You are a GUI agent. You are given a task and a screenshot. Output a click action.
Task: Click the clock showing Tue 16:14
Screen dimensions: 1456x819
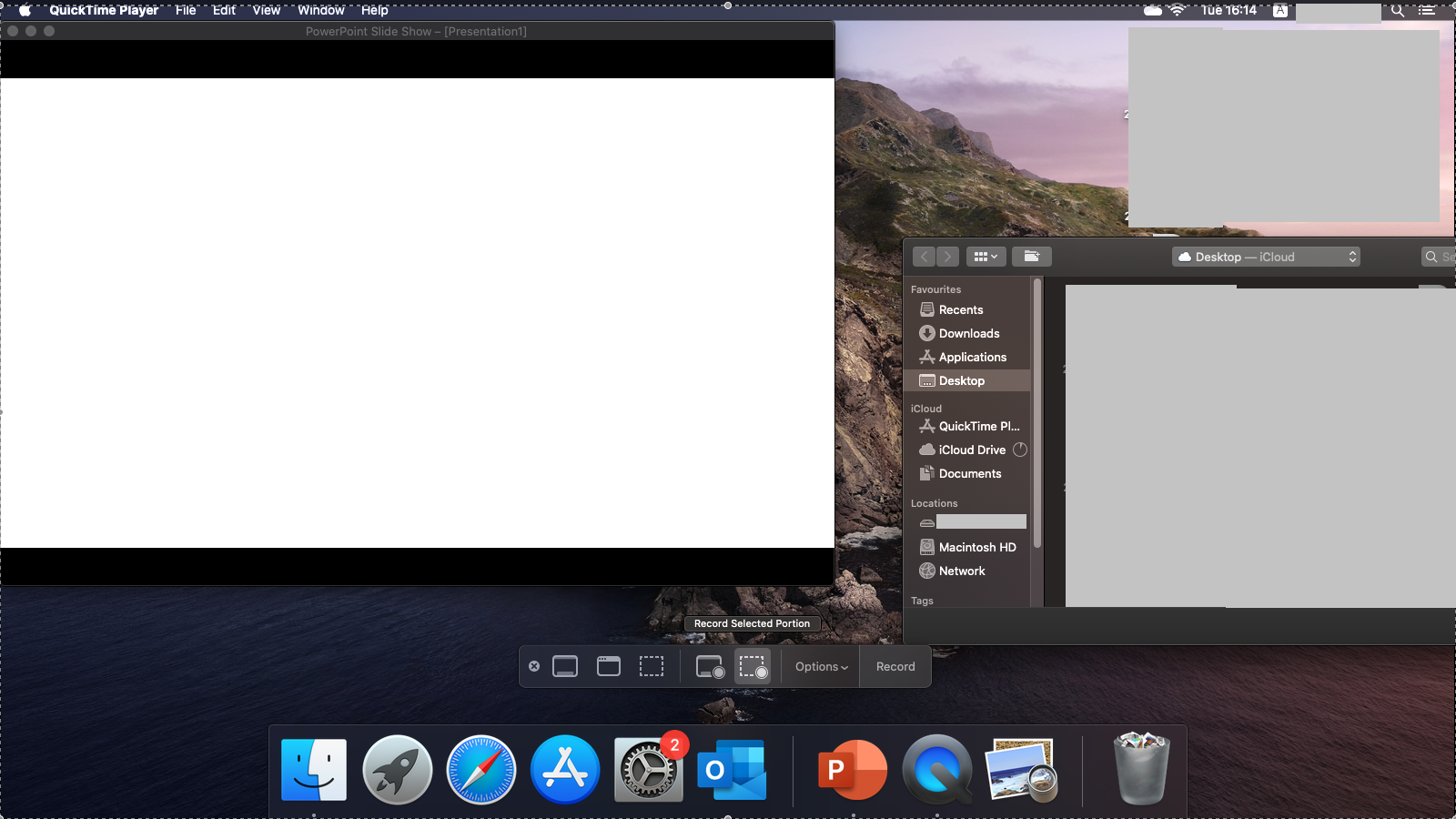pyautogui.click(x=1228, y=10)
